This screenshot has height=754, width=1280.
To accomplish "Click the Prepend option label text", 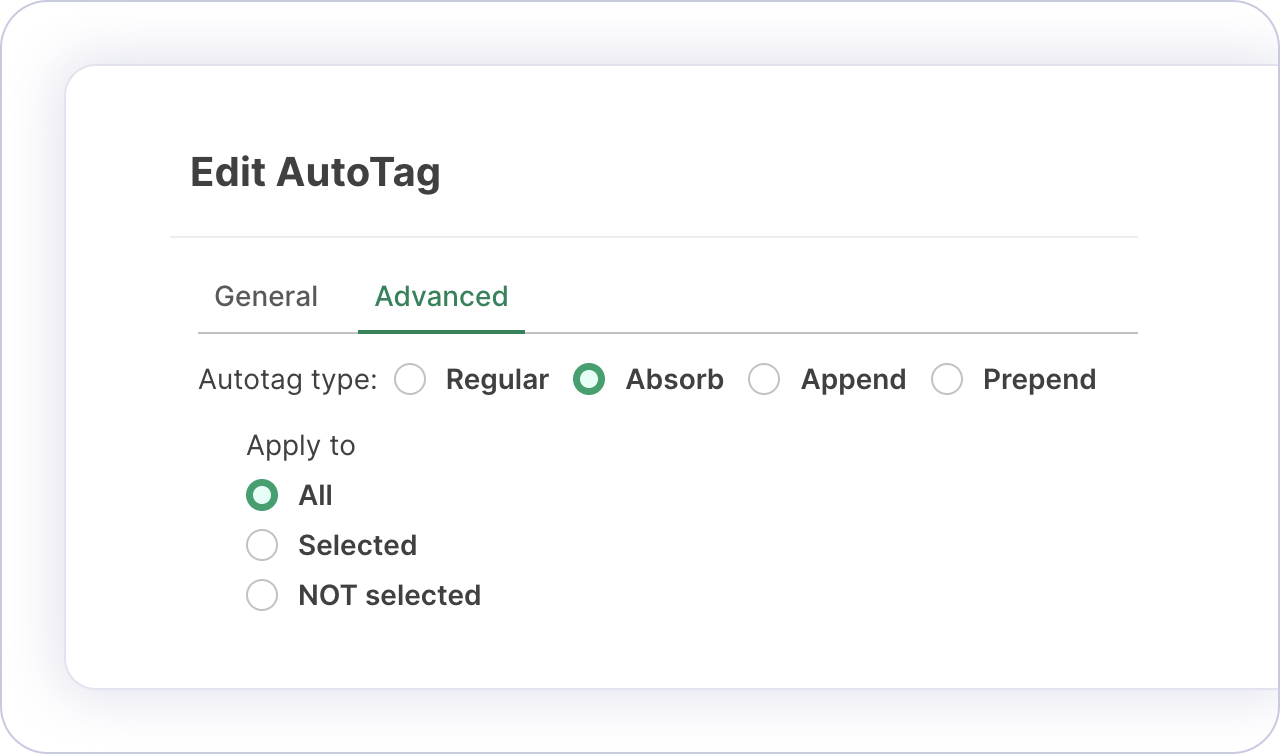I will click(x=1039, y=380).
